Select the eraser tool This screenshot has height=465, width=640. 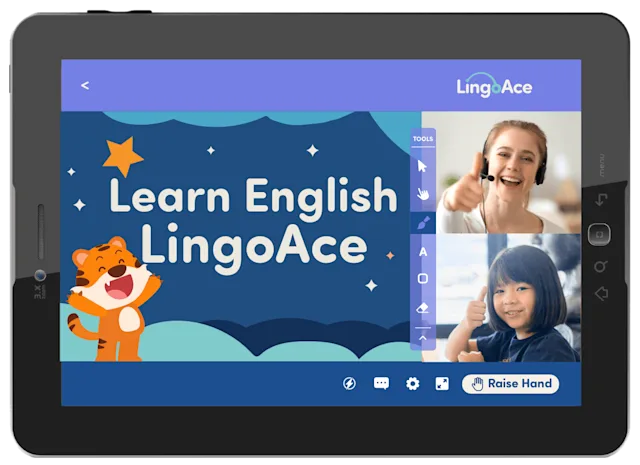click(422, 308)
